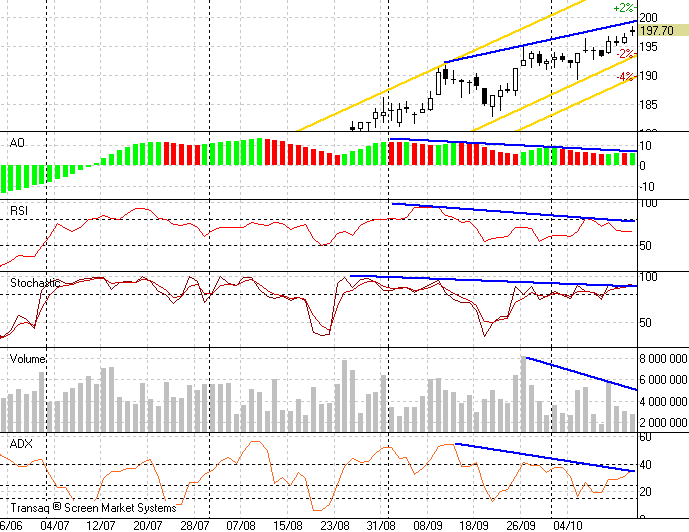
Task: Click the ADX axis value 60
Action: coord(645,437)
